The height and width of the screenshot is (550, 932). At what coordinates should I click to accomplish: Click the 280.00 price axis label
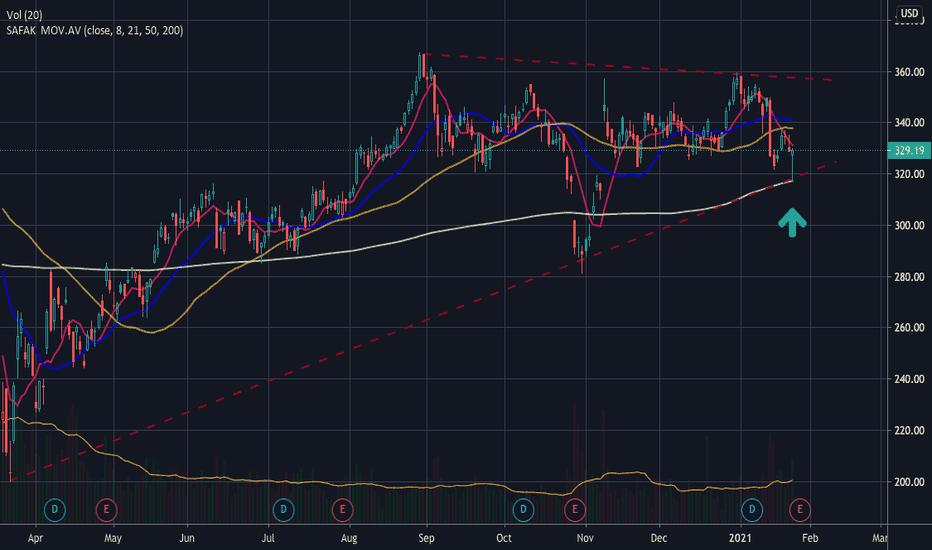tap(909, 276)
